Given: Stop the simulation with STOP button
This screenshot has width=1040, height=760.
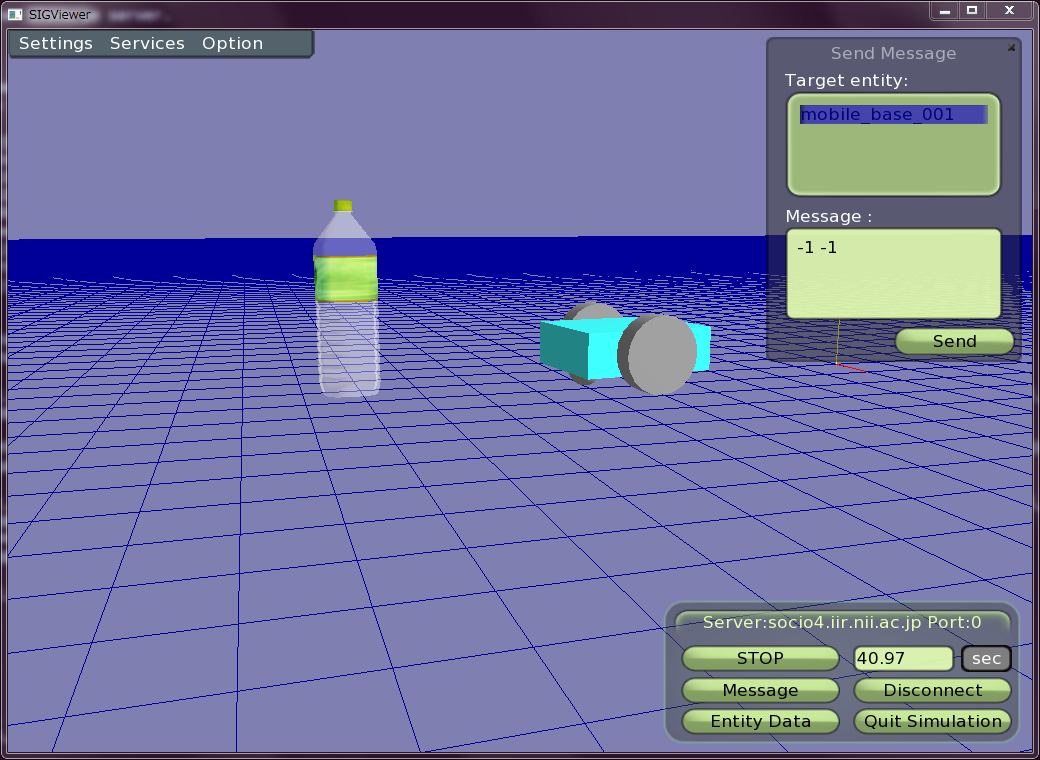Looking at the screenshot, I should tap(760, 659).
